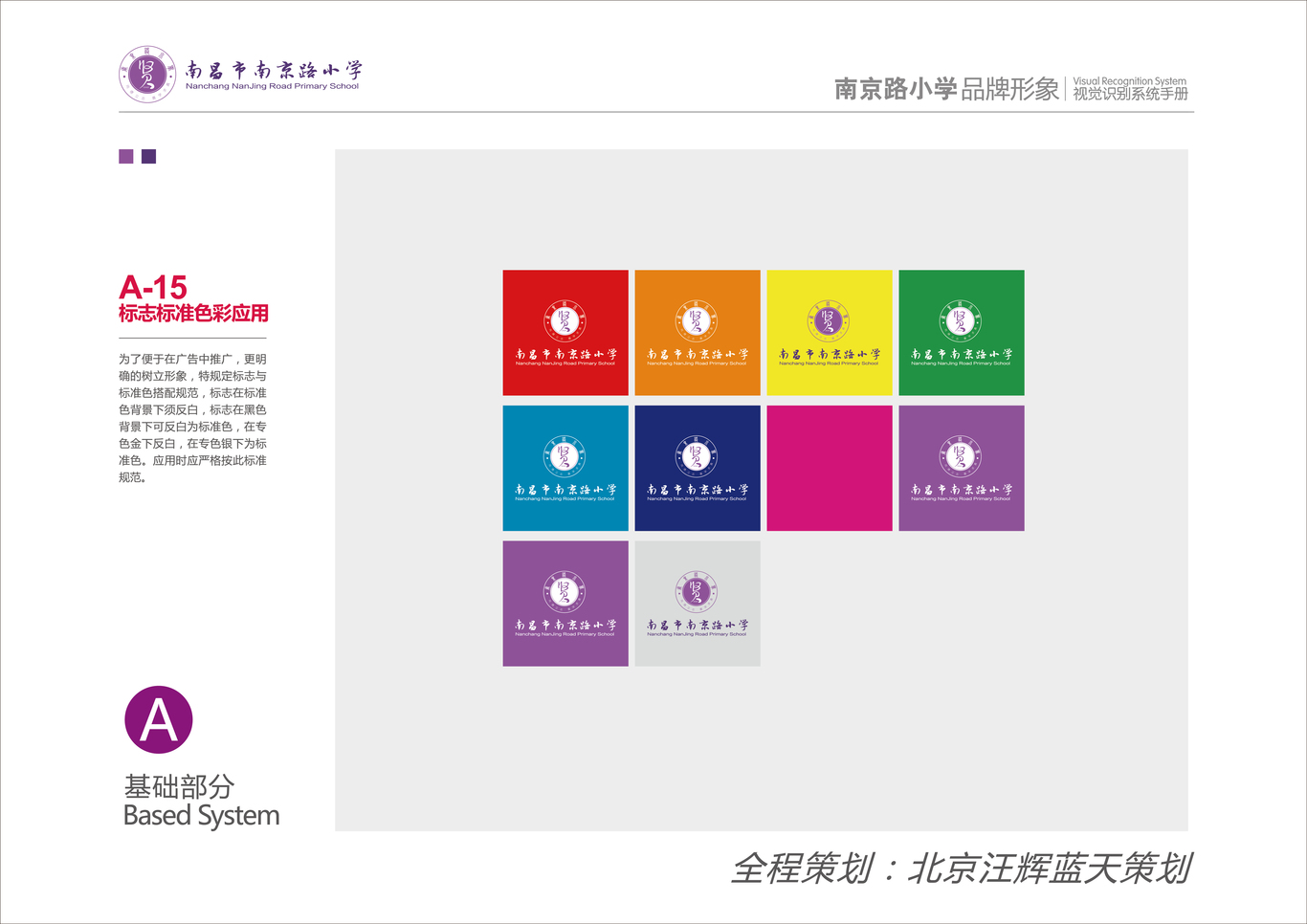Click the final paragraph line 规范。
This screenshot has height=924, width=1307.
[x=133, y=477]
